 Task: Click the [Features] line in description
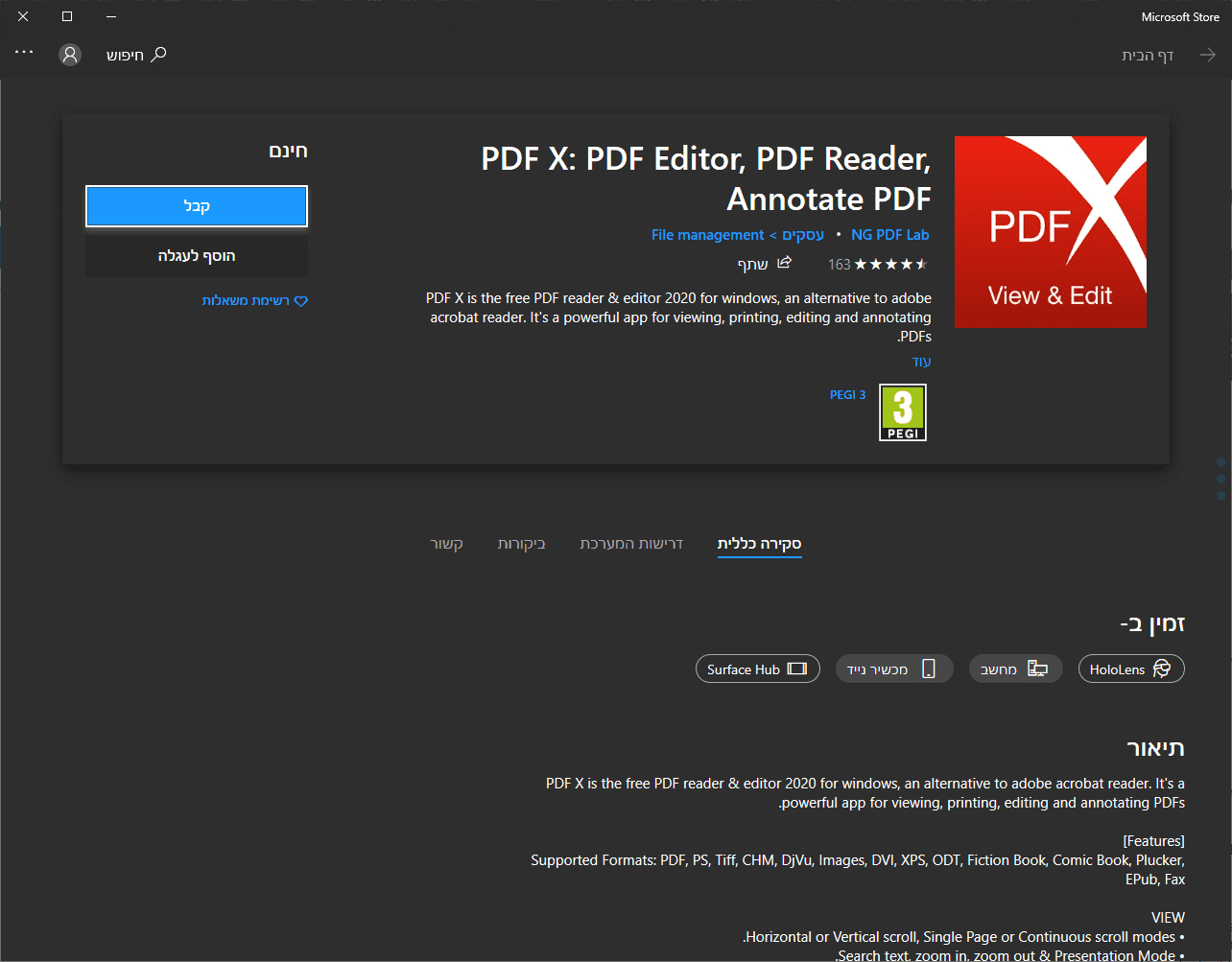point(1153,841)
